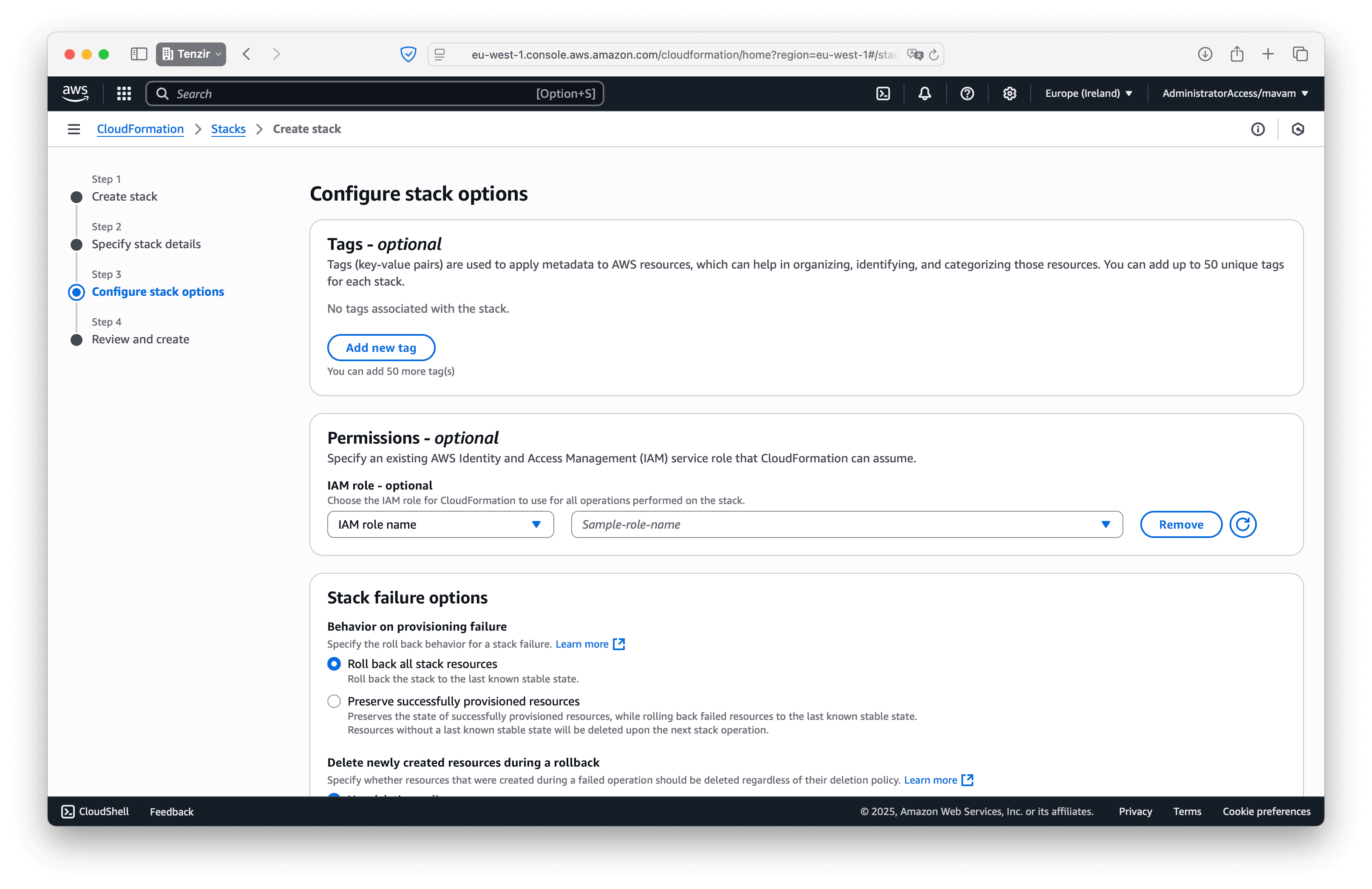Click the AWS logo home icon
The height and width of the screenshot is (889, 1372).
(76, 93)
